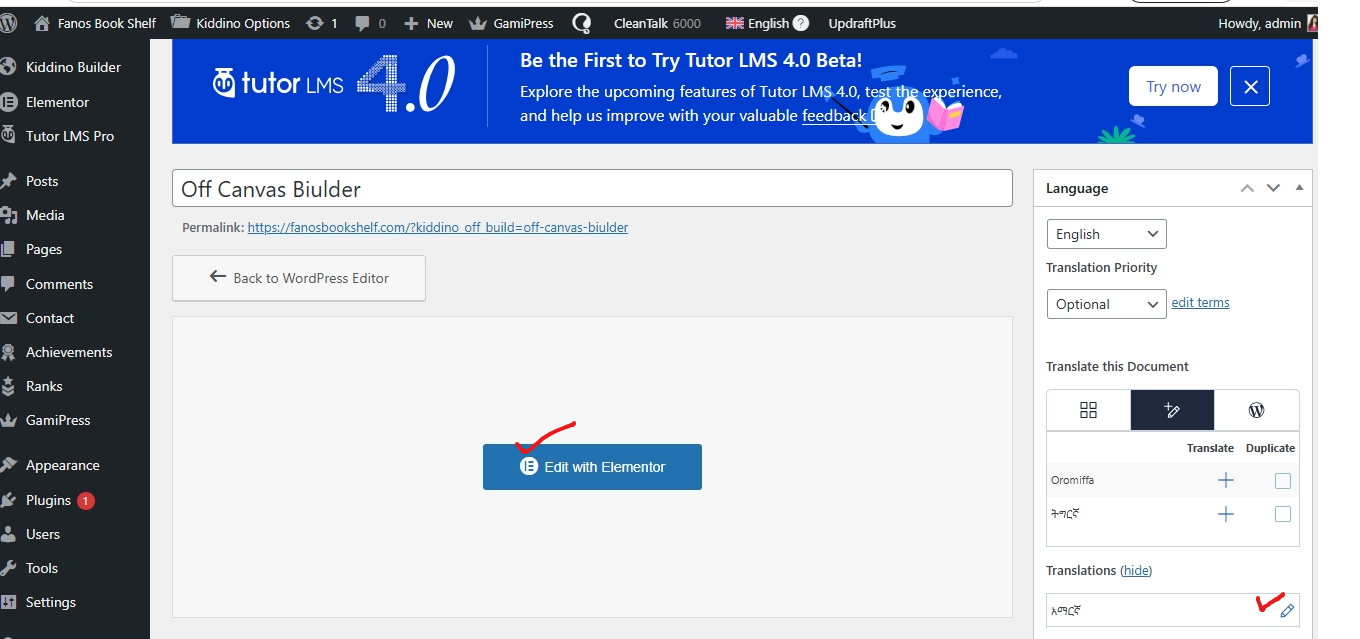Click the English flag icon in admin bar
The image size is (1360, 639).
point(735,23)
